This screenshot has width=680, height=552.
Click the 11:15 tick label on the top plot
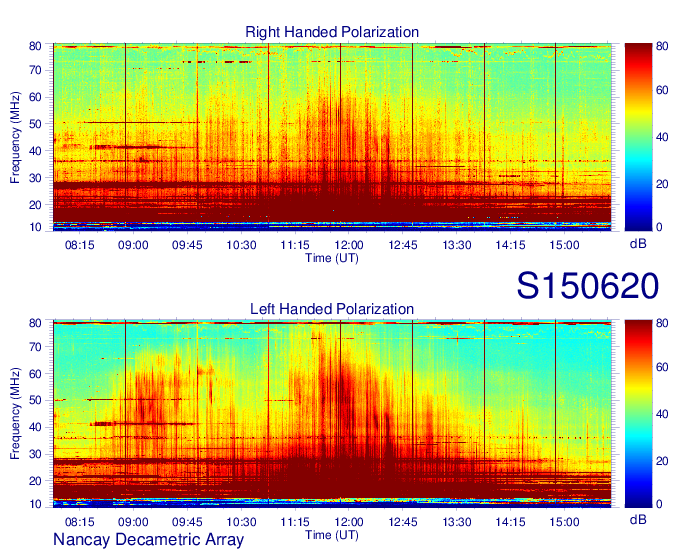point(295,245)
